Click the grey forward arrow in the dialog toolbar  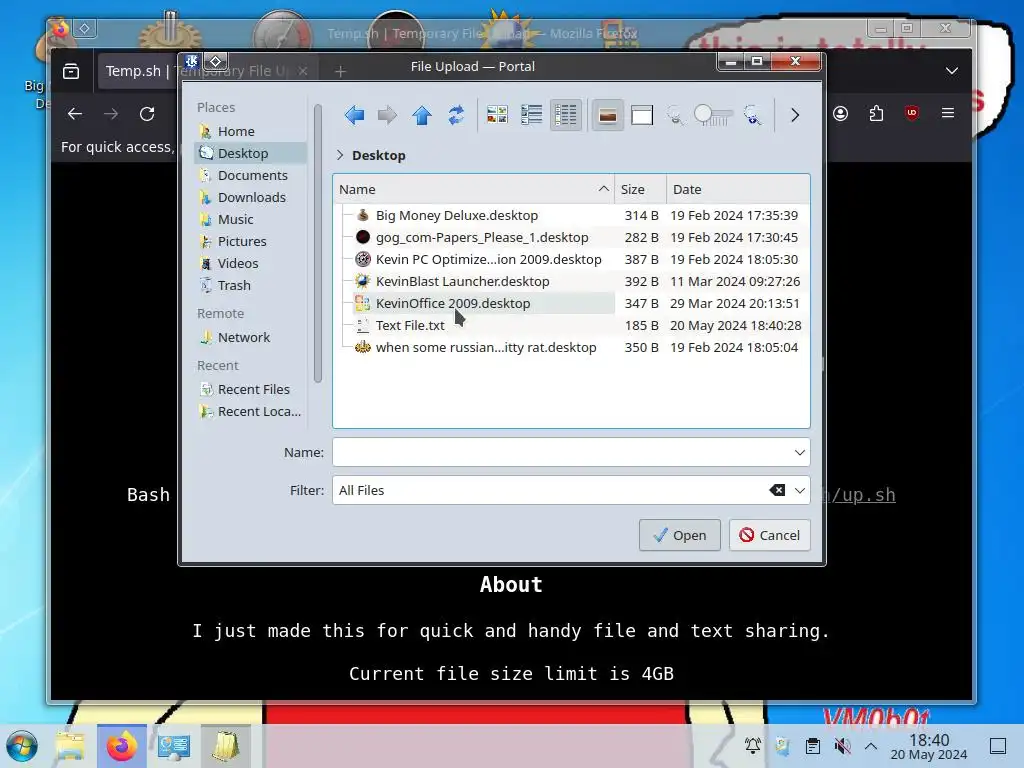[387, 116]
